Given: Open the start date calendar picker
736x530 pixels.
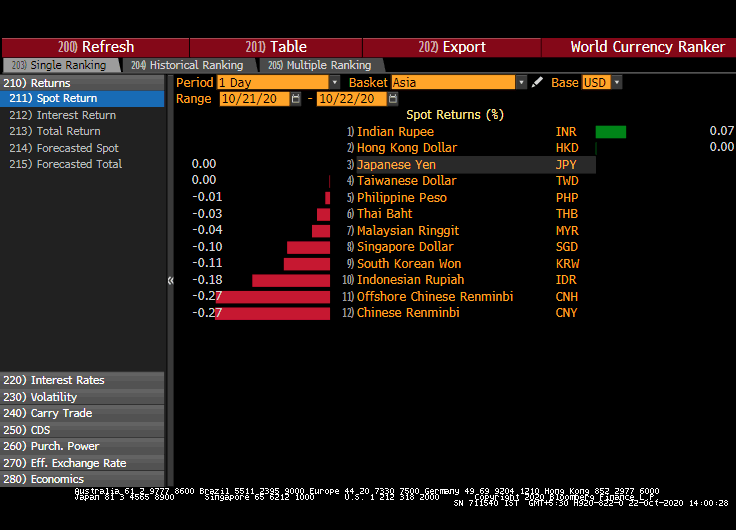Looking at the screenshot, I should coord(296,99).
